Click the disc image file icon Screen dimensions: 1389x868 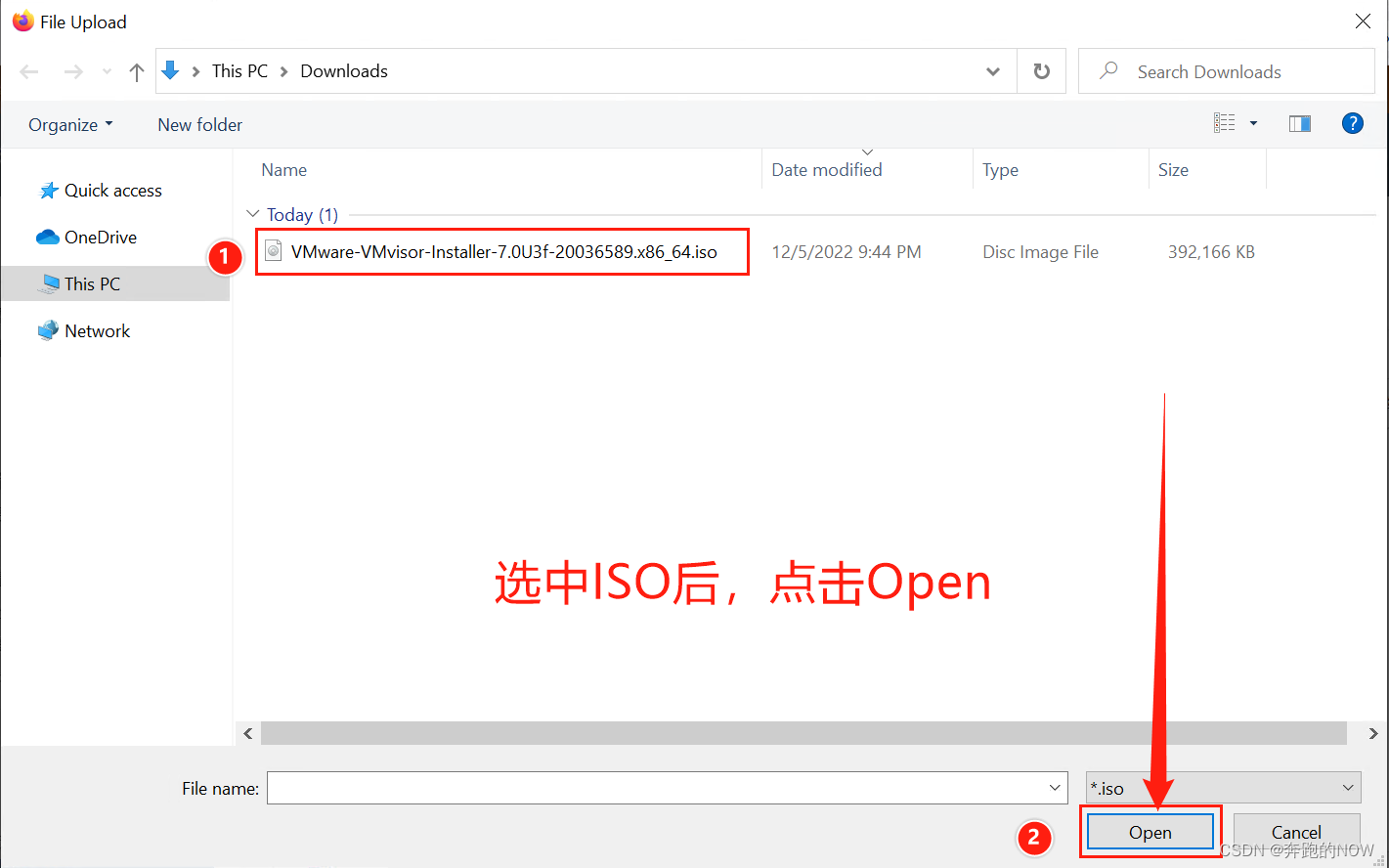(274, 251)
